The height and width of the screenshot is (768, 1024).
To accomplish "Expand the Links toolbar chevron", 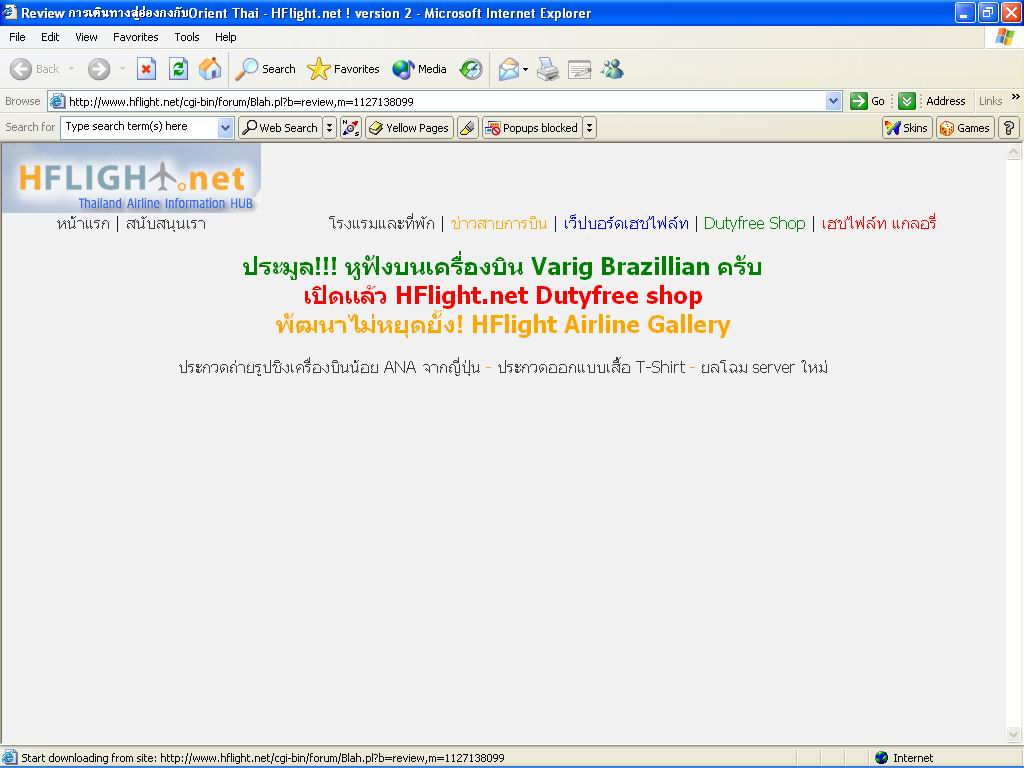I will coord(1016,97).
